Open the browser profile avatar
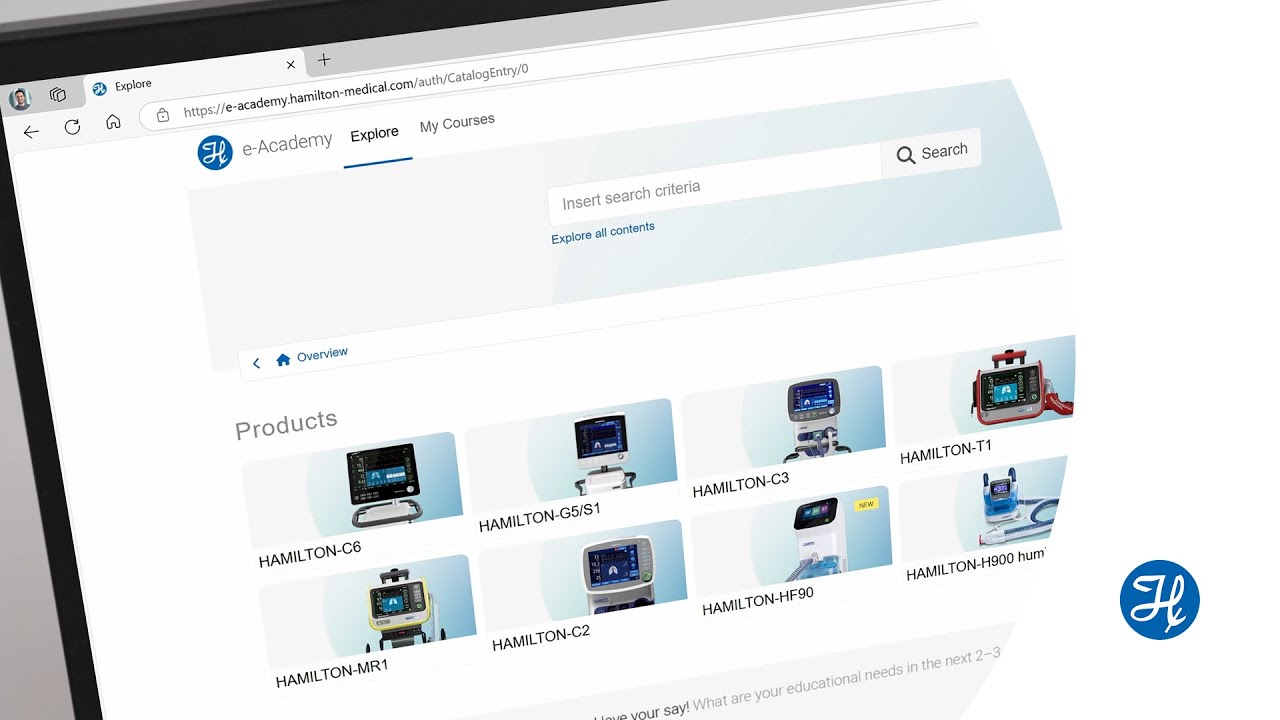 [x=20, y=99]
